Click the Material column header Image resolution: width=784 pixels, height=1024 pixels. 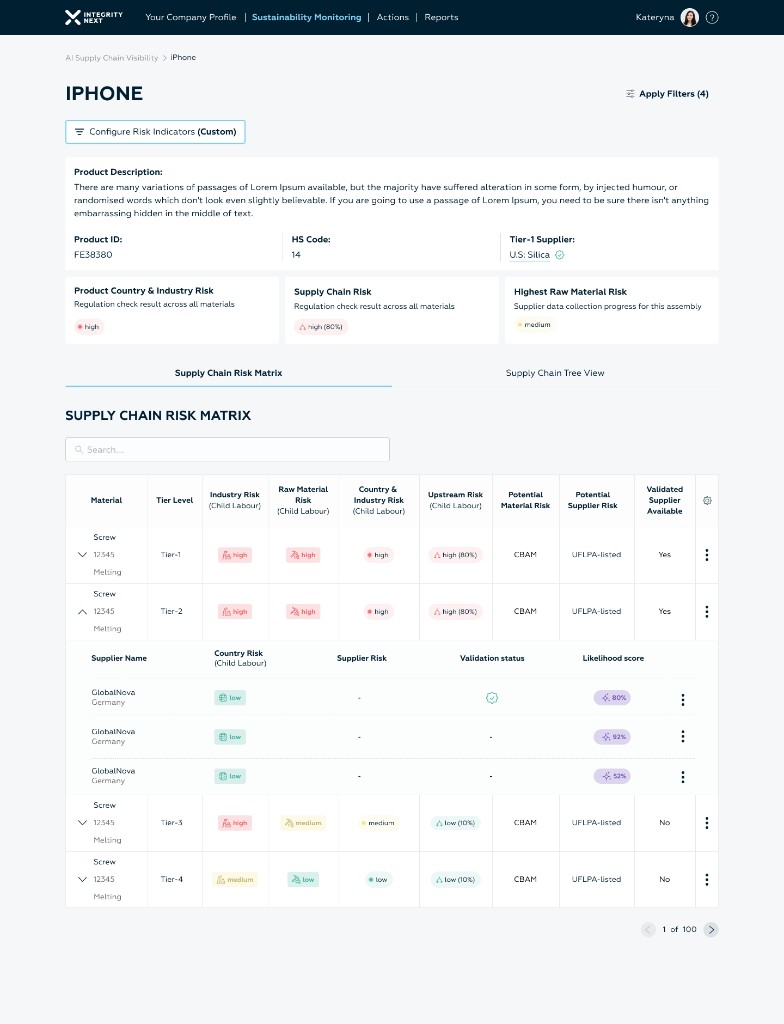[106, 500]
